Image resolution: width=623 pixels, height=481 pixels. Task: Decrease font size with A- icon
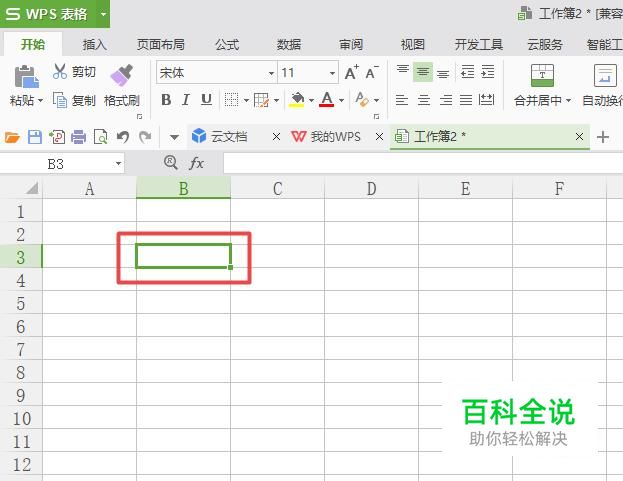[x=372, y=73]
